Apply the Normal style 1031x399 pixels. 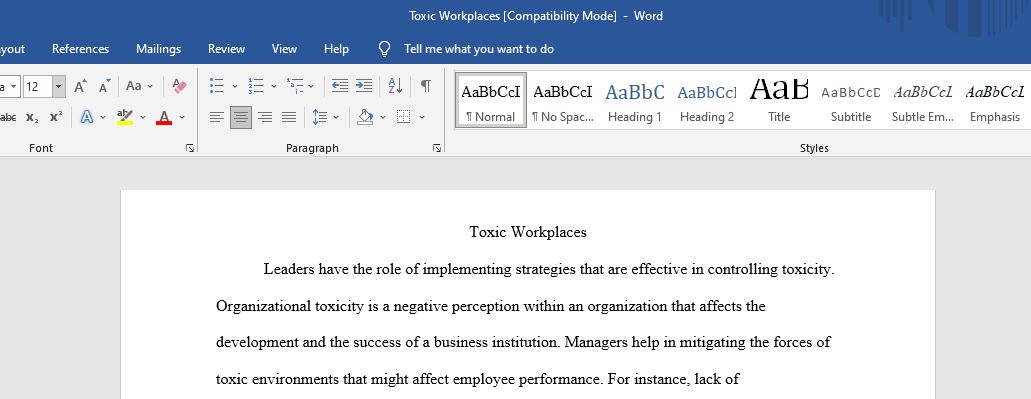point(491,100)
